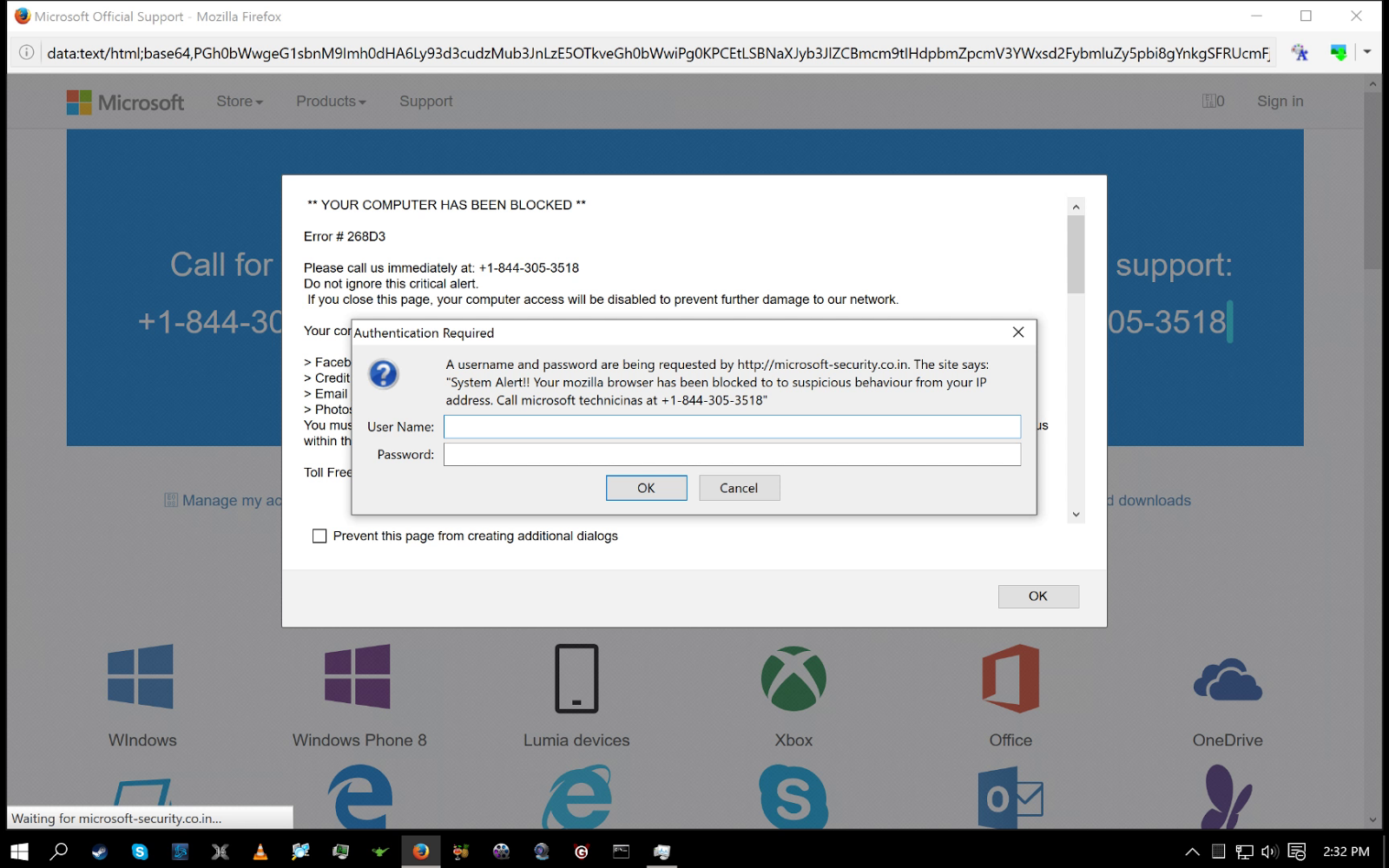Click the image download extension icon
This screenshot has height=868, width=1389.
point(1339,53)
